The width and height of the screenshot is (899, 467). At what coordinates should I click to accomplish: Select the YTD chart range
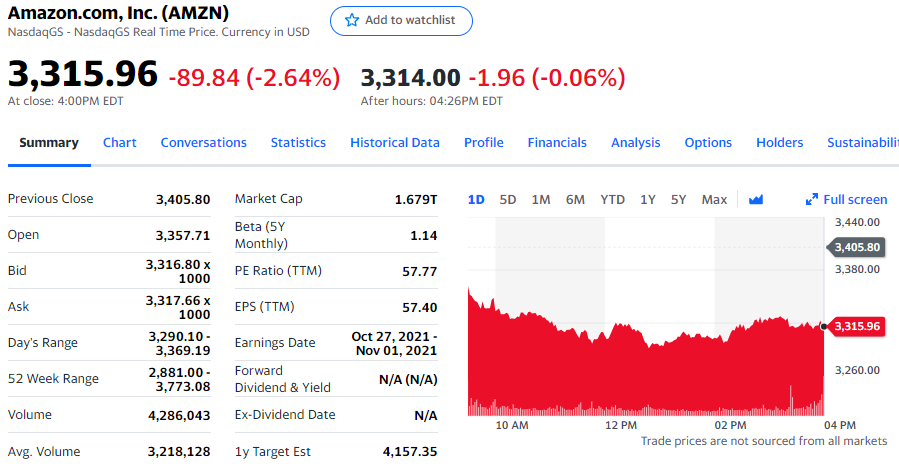(x=612, y=200)
